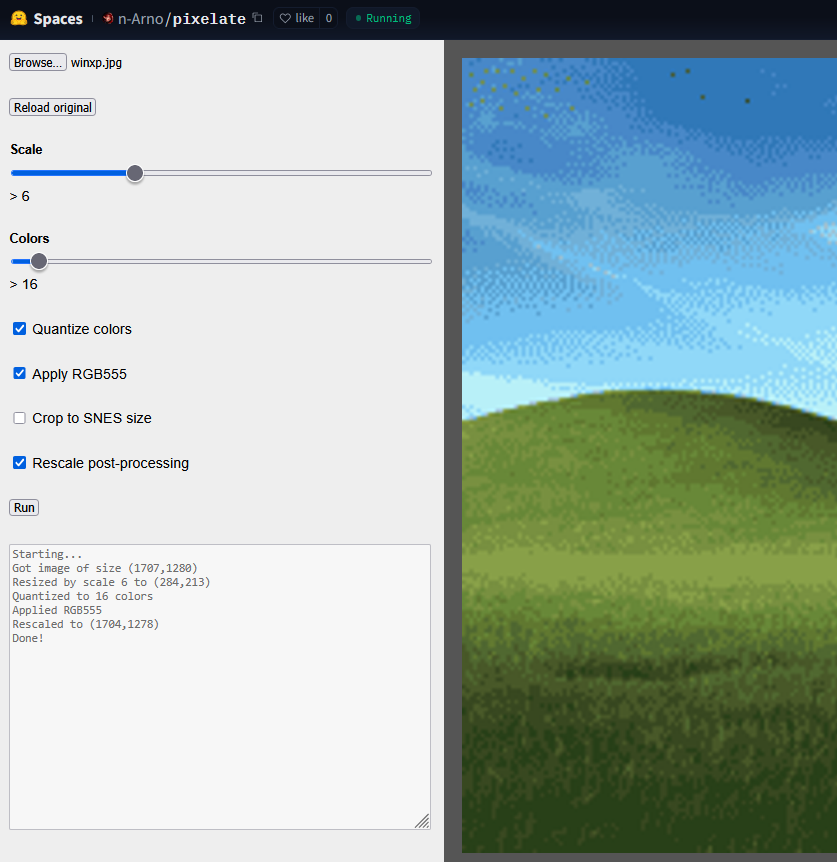The width and height of the screenshot is (837, 862).
Task: Toggle the Rescale post-processing checkbox
Action: pos(19,463)
